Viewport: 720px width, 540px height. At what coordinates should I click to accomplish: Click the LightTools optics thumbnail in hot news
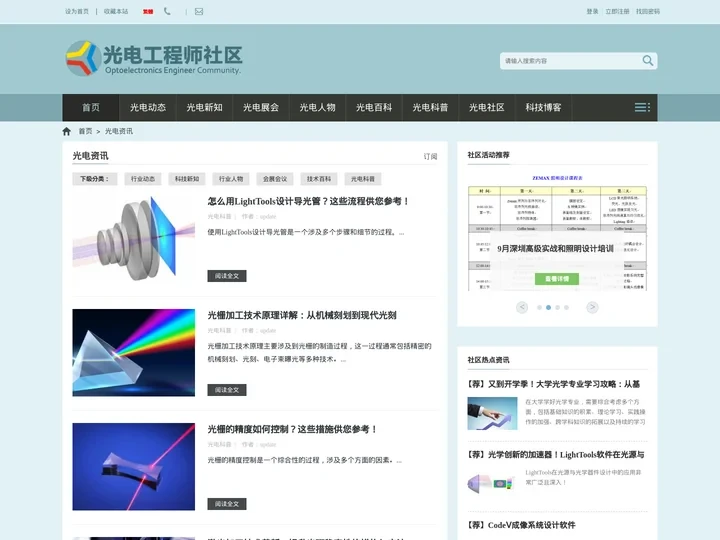point(492,484)
